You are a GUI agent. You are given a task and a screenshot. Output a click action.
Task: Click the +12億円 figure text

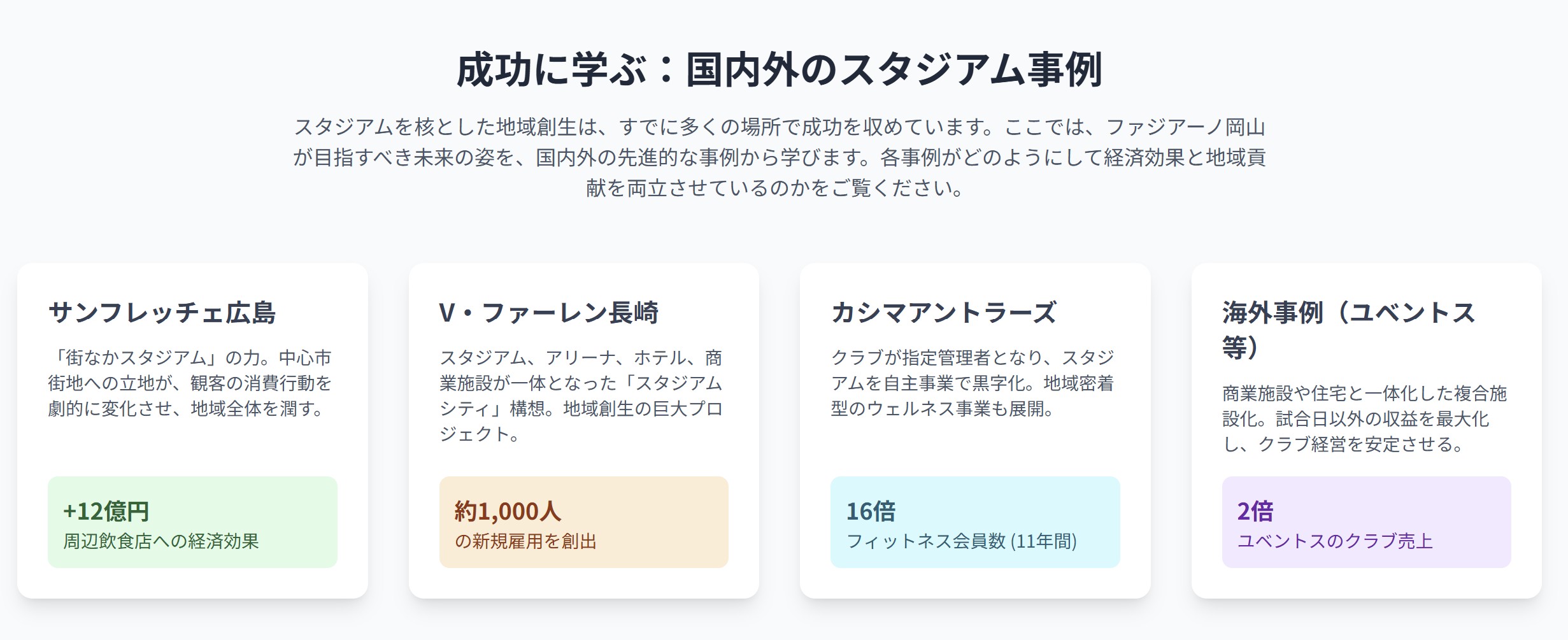click(106, 511)
